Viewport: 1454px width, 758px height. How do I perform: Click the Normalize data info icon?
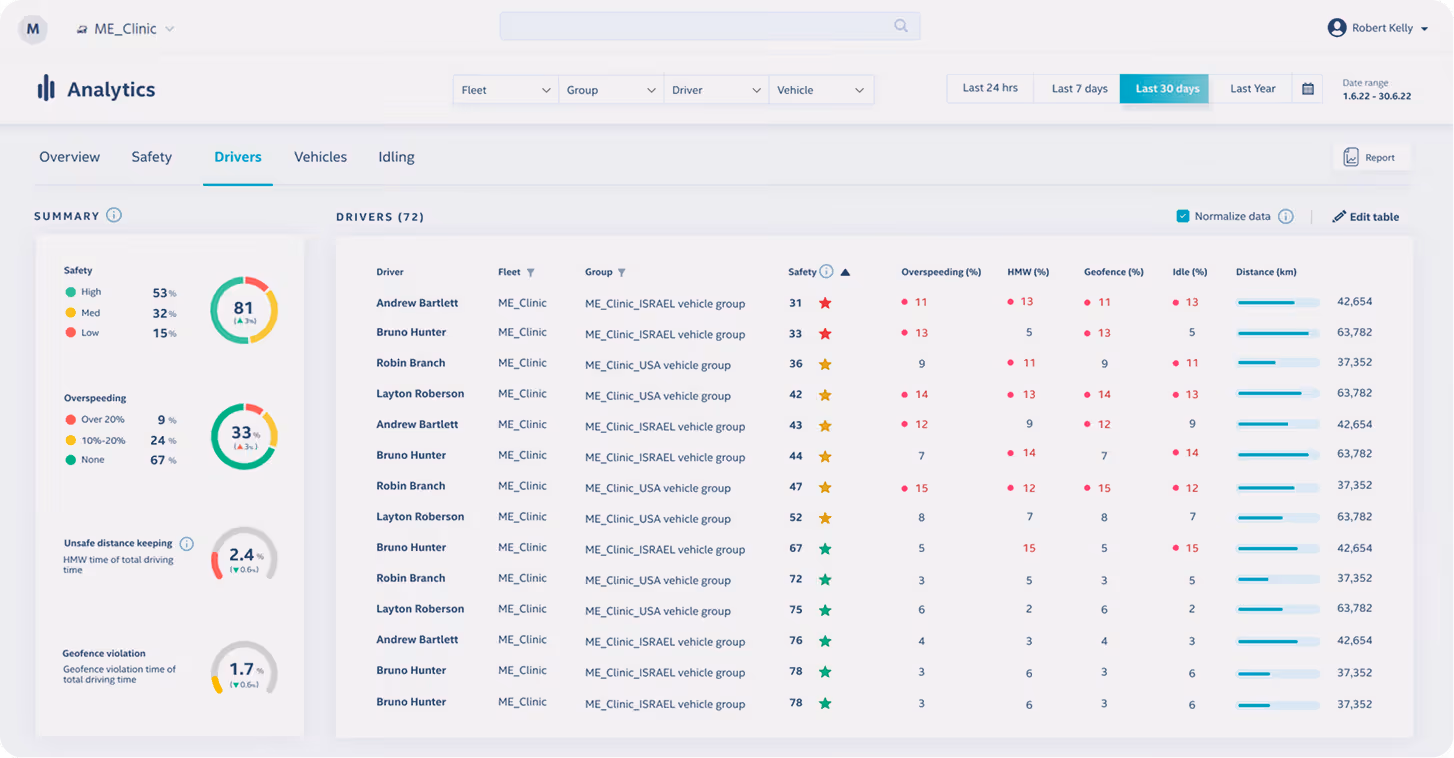pos(1286,216)
